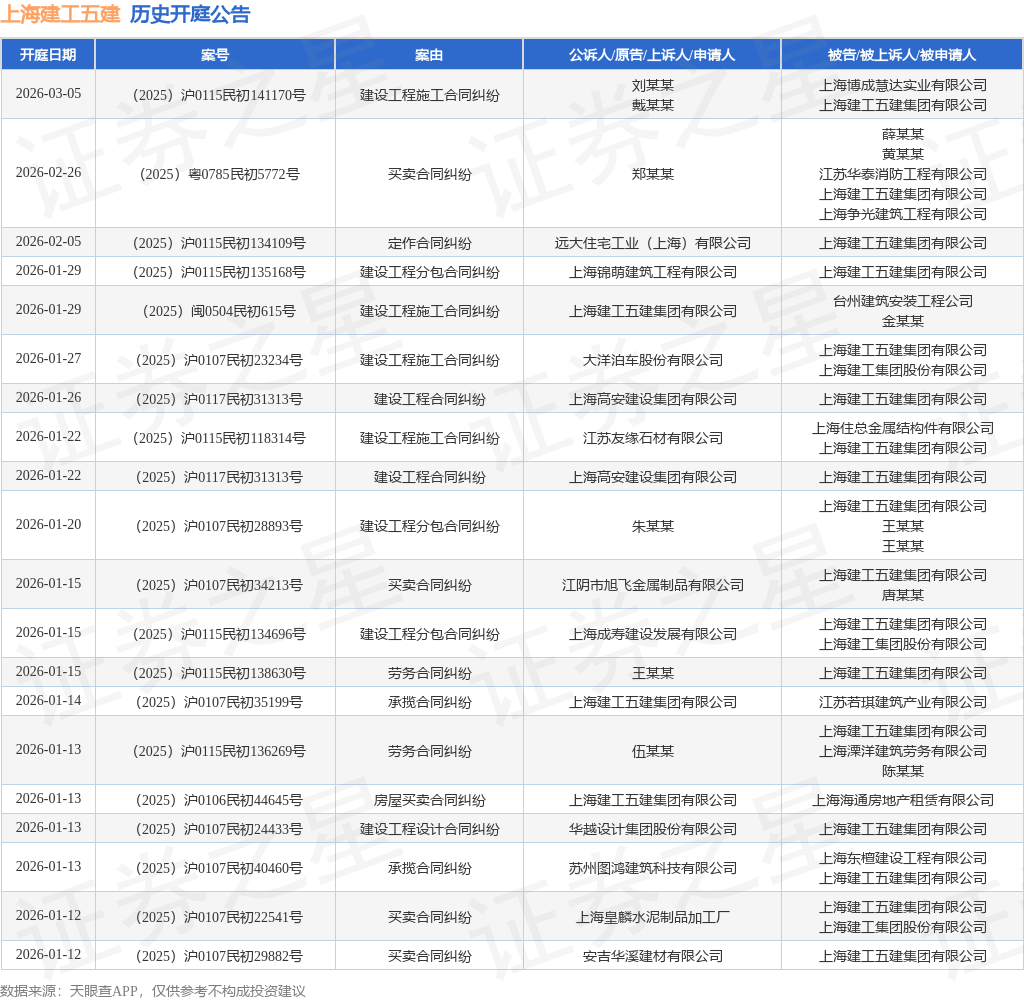This screenshot has height=1000, width=1024.
Task: Click case number (2025)沪0115民初138630号
Action: tap(219, 673)
